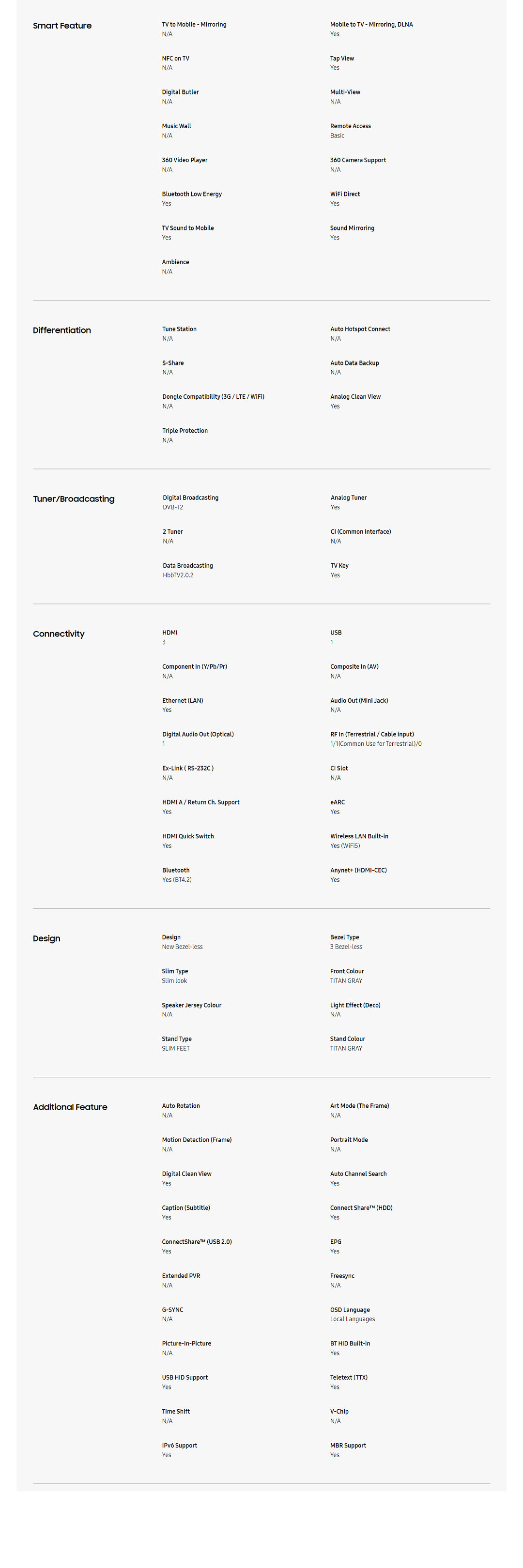Select the 'Art Mode (The Frame)' label
523x1568 pixels.
coord(359,1106)
